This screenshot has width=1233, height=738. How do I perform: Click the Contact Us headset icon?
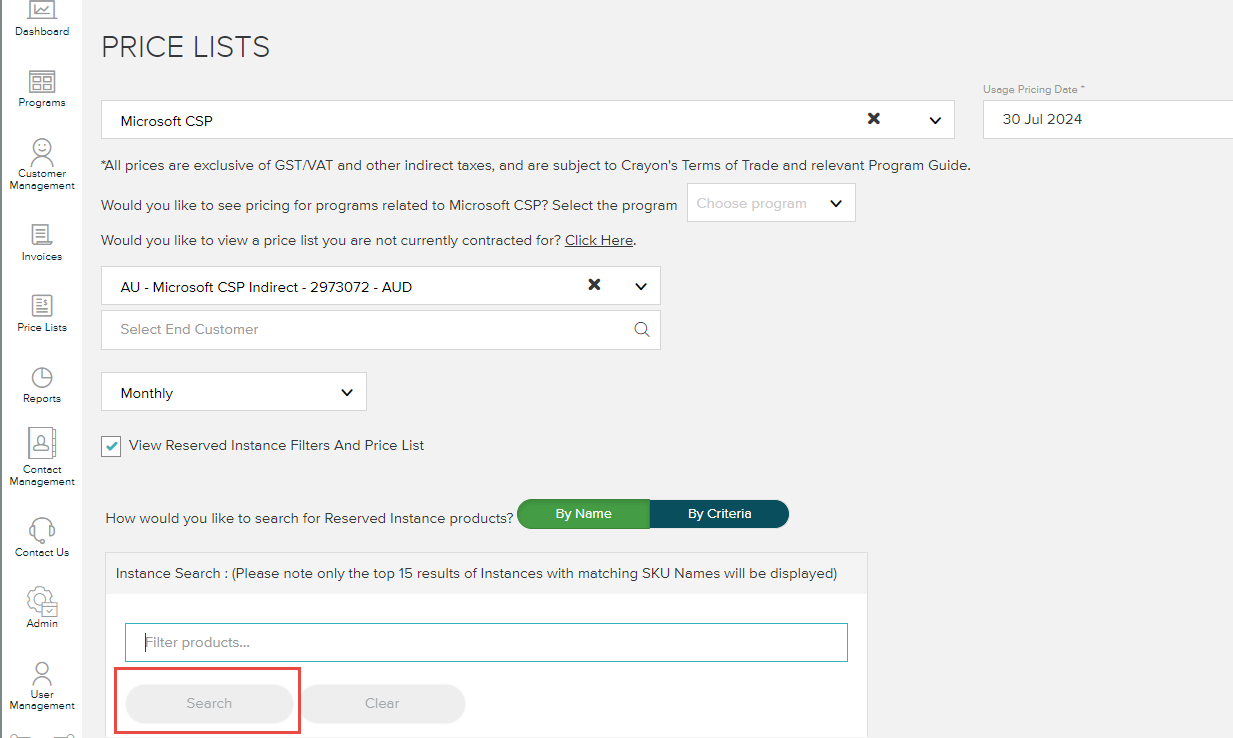pos(42,530)
